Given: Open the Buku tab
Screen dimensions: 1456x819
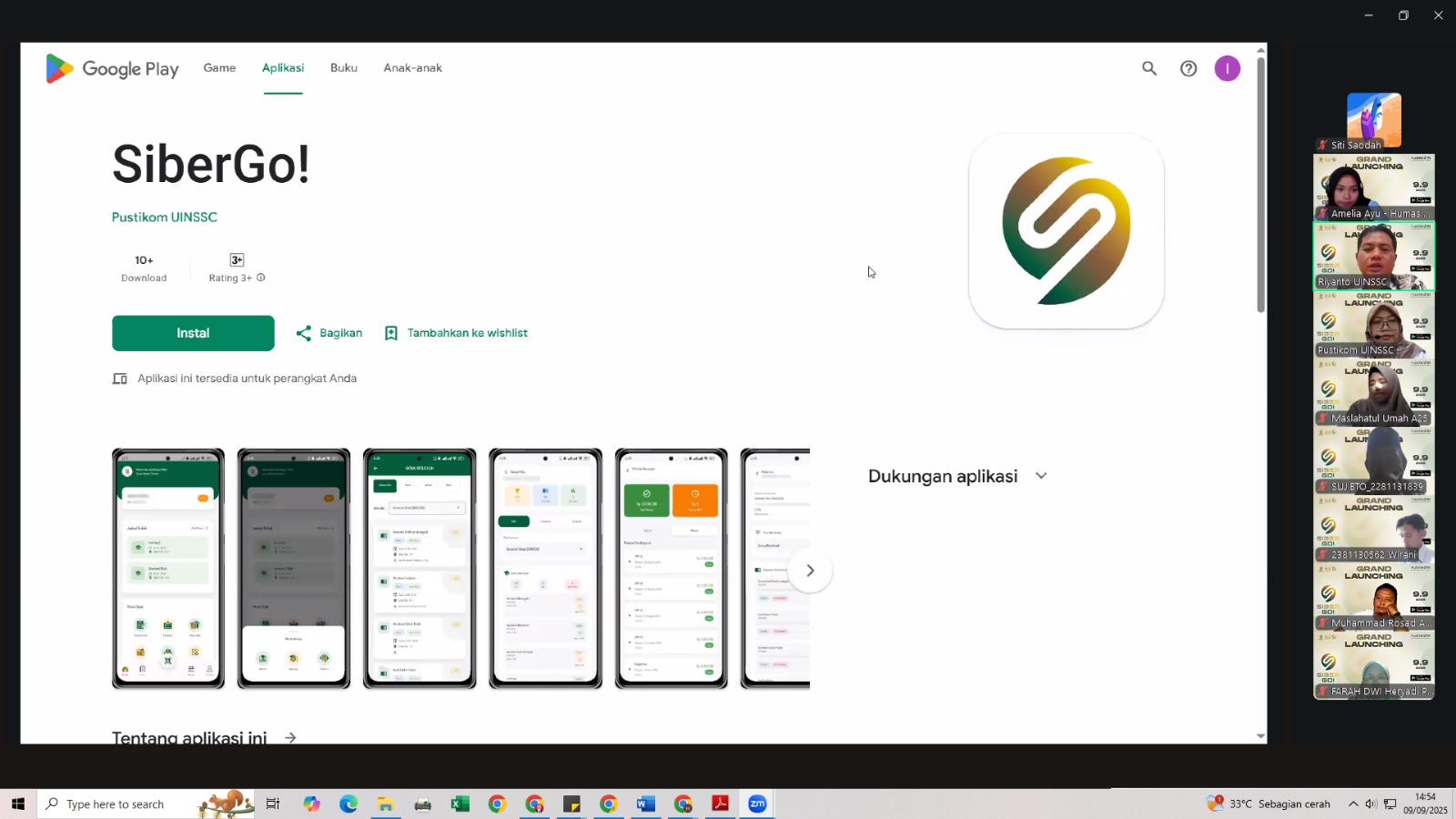Looking at the screenshot, I should click(343, 68).
